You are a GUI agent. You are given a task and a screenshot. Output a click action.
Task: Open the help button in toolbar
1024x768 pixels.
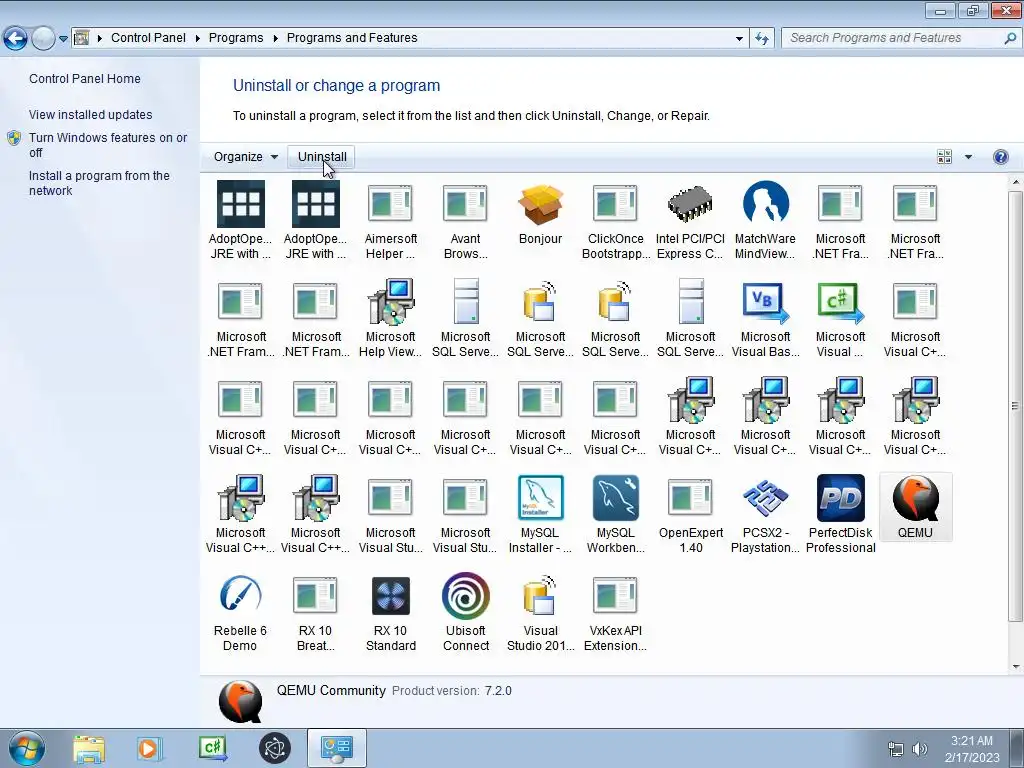pos(1000,157)
